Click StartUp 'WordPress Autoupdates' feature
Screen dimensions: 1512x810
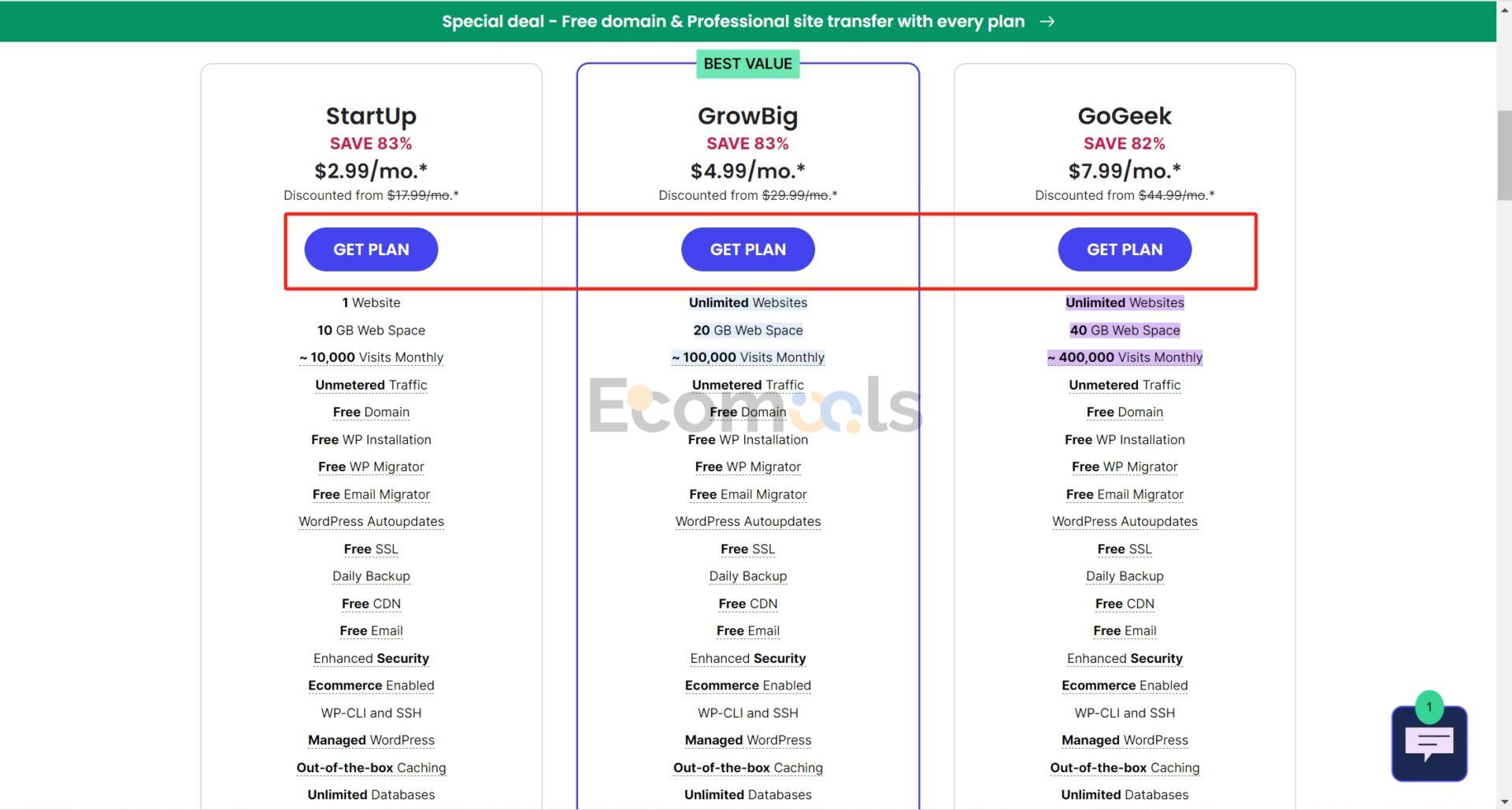[x=371, y=521]
